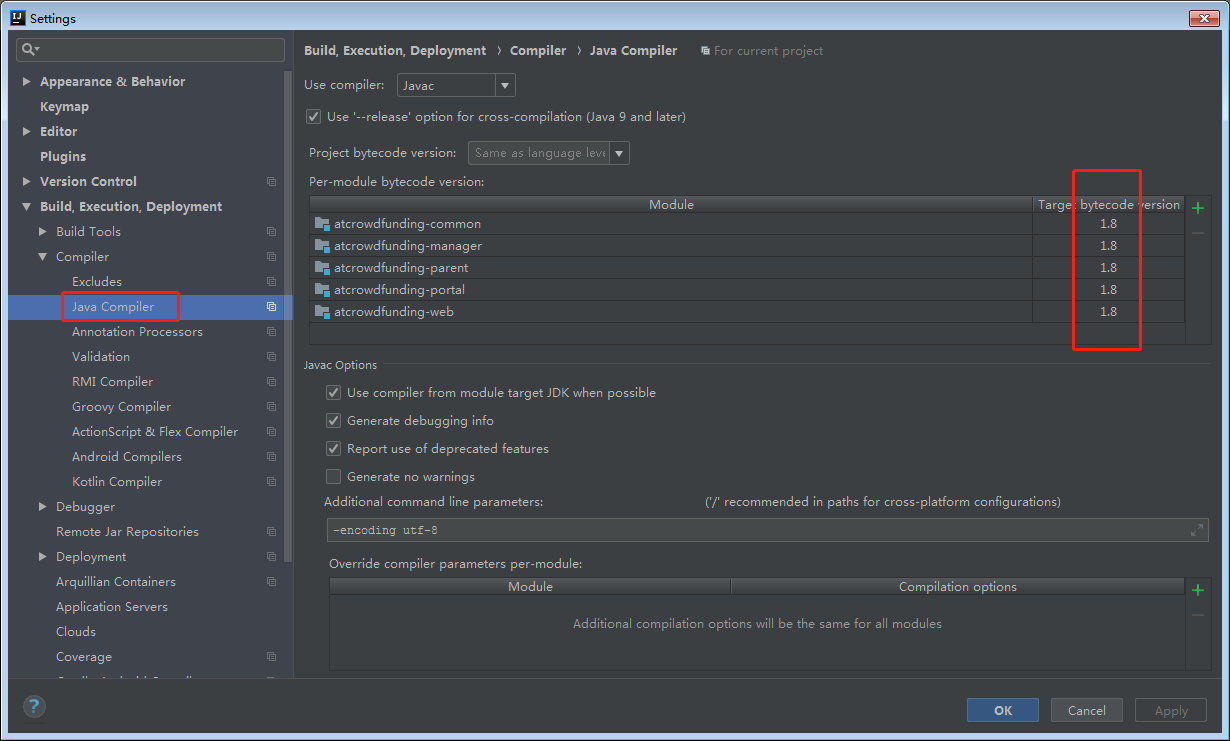Click the project-level icon beside Java Compiler
Screen dimensions: 1230x741
point(271,307)
